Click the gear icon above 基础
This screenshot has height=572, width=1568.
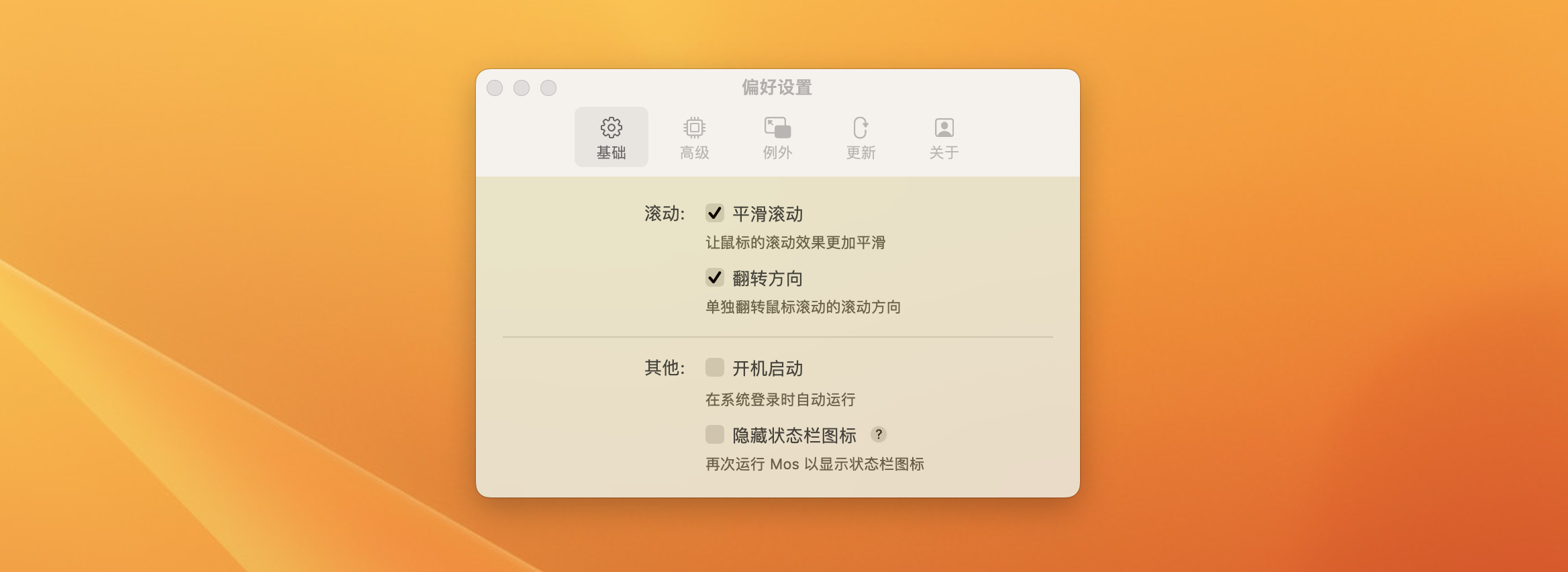611,128
